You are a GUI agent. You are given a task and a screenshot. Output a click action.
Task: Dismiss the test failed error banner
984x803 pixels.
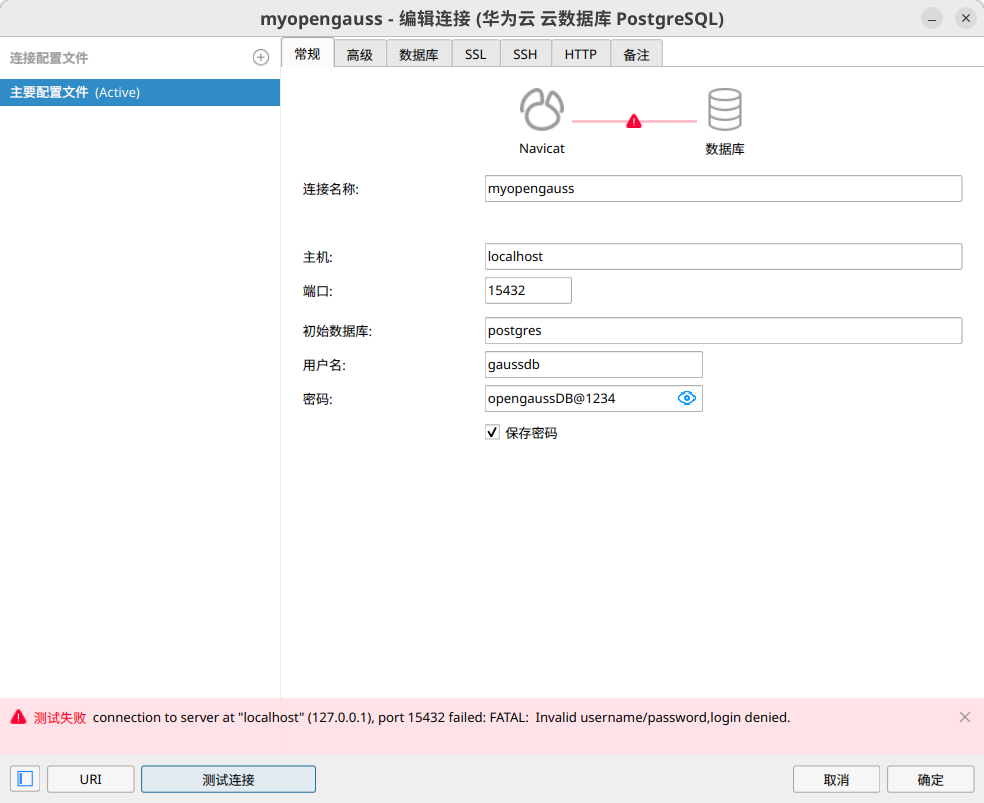[x=965, y=717]
